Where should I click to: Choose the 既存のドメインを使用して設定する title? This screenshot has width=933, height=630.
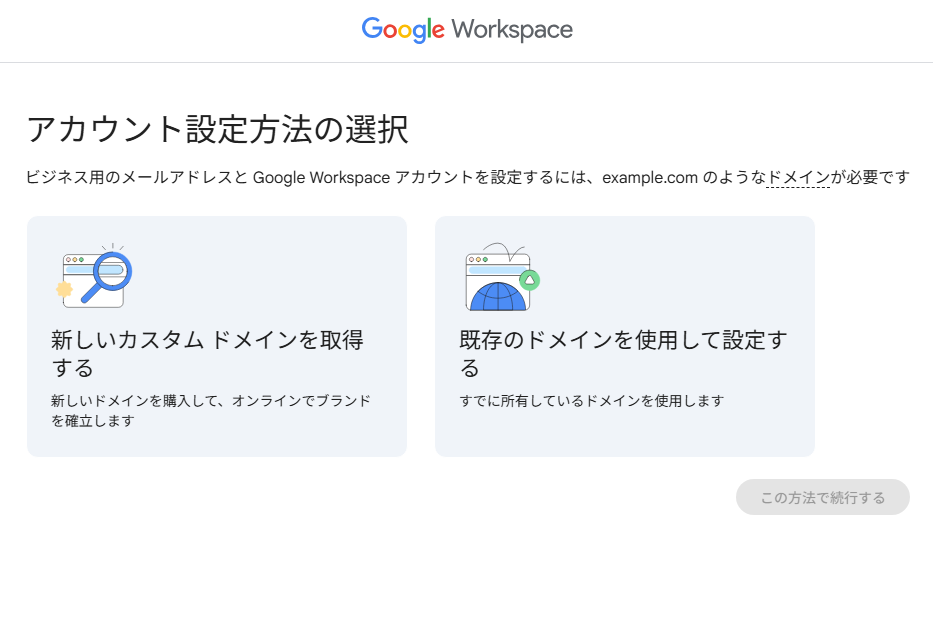(x=623, y=354)
